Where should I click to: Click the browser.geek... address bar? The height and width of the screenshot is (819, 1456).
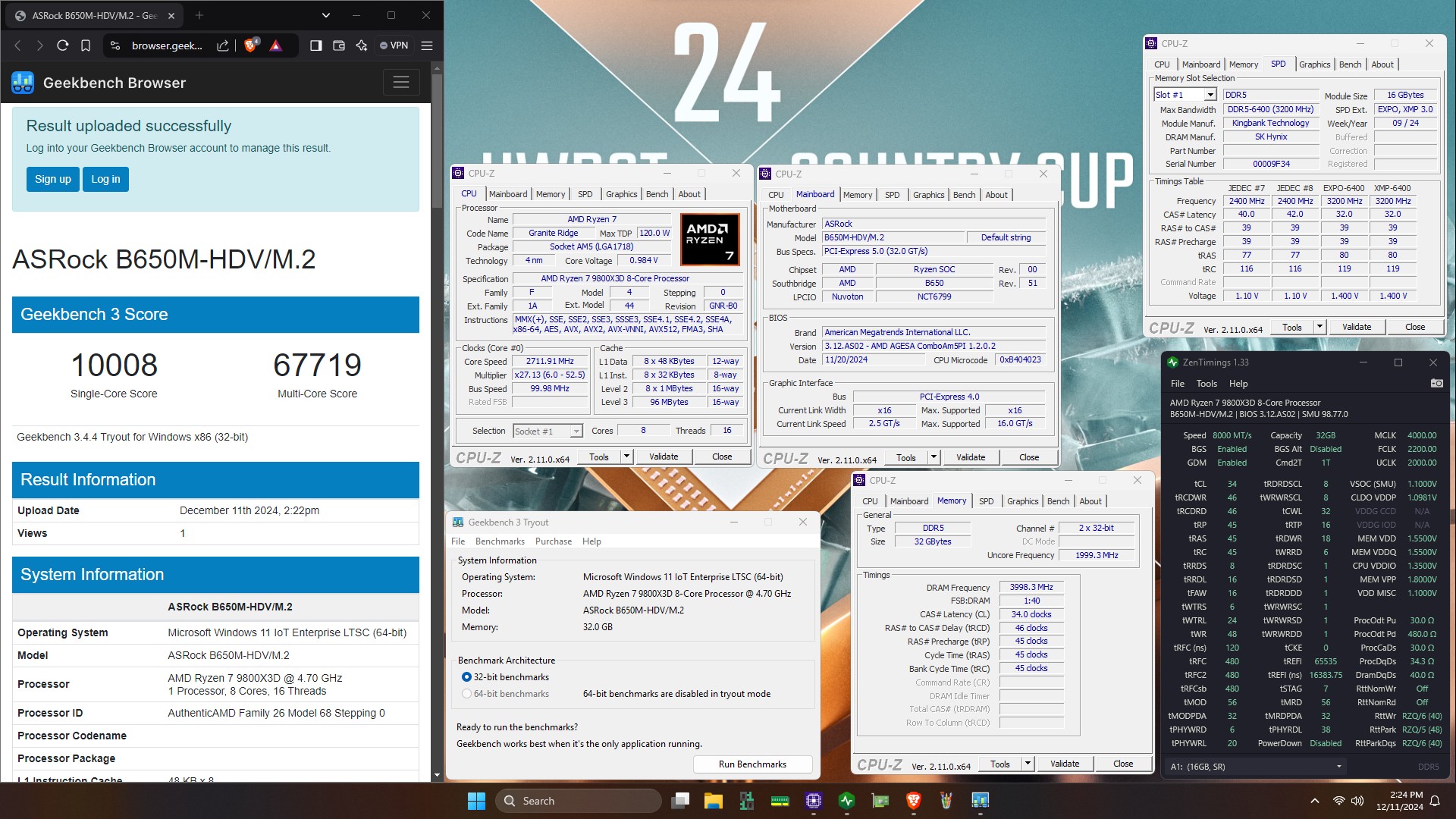167,45
